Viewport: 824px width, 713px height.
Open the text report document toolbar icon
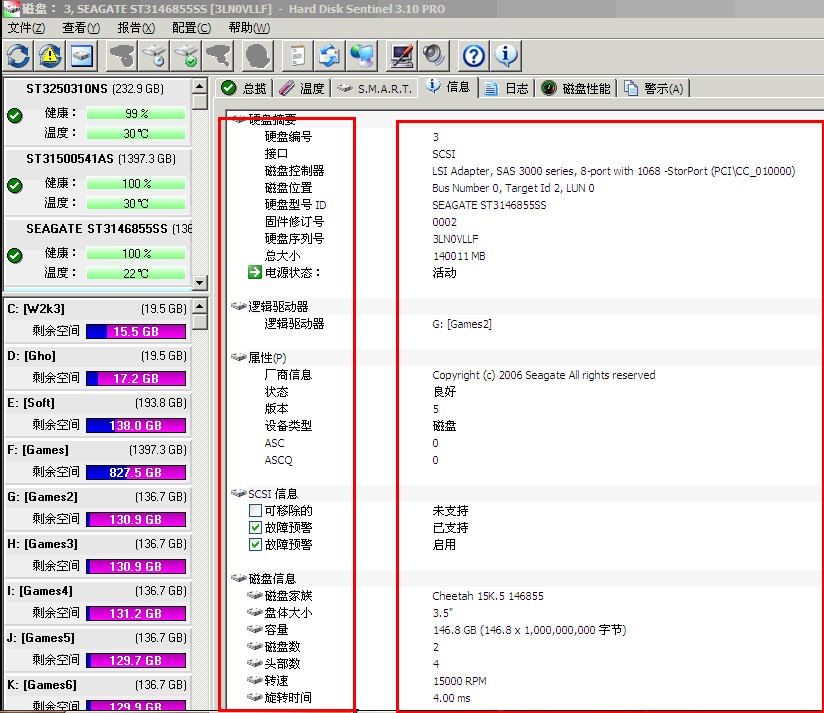pyautogui.click(x=297, y=56)
